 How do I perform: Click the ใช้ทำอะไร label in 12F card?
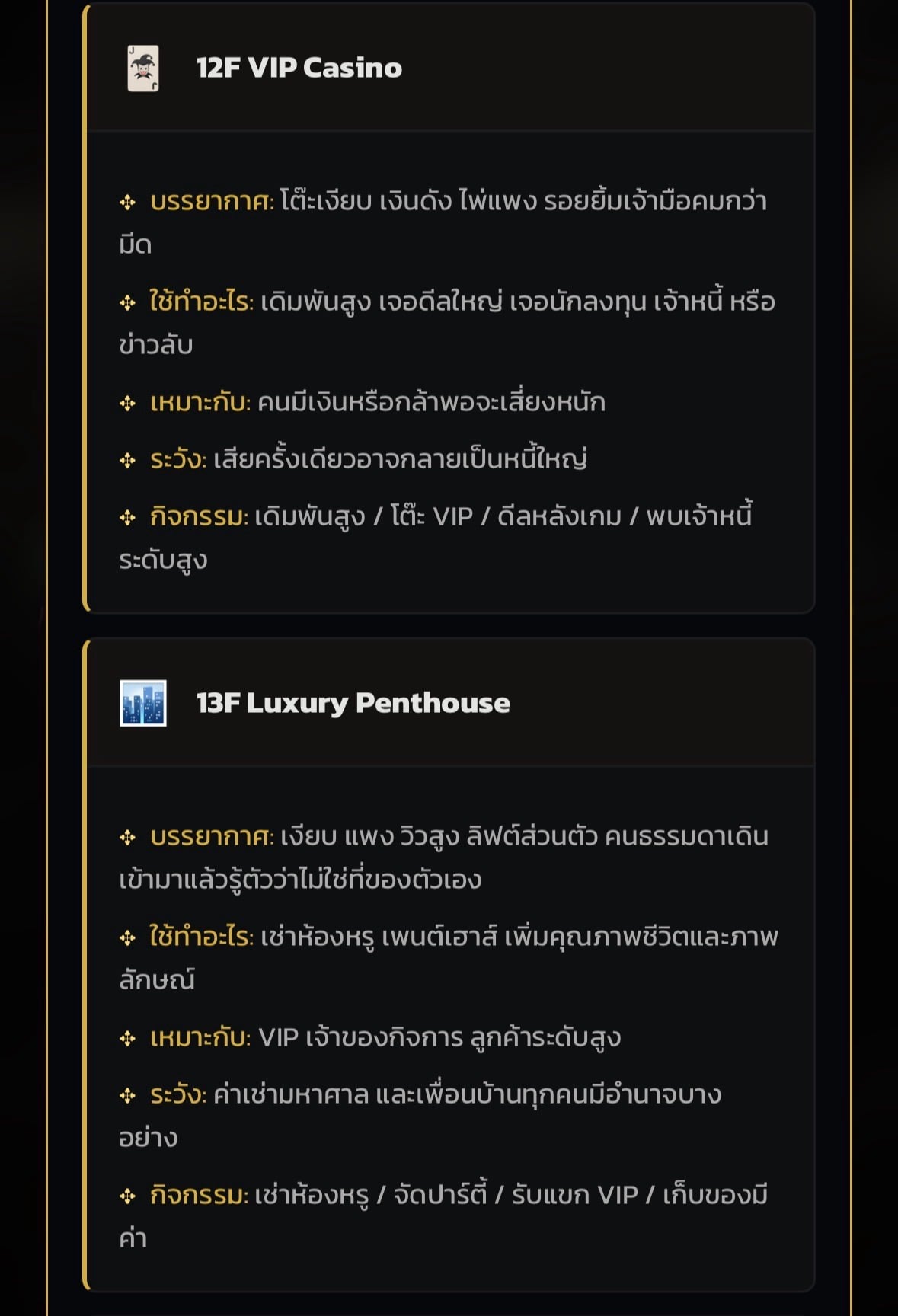click(201, 302)
